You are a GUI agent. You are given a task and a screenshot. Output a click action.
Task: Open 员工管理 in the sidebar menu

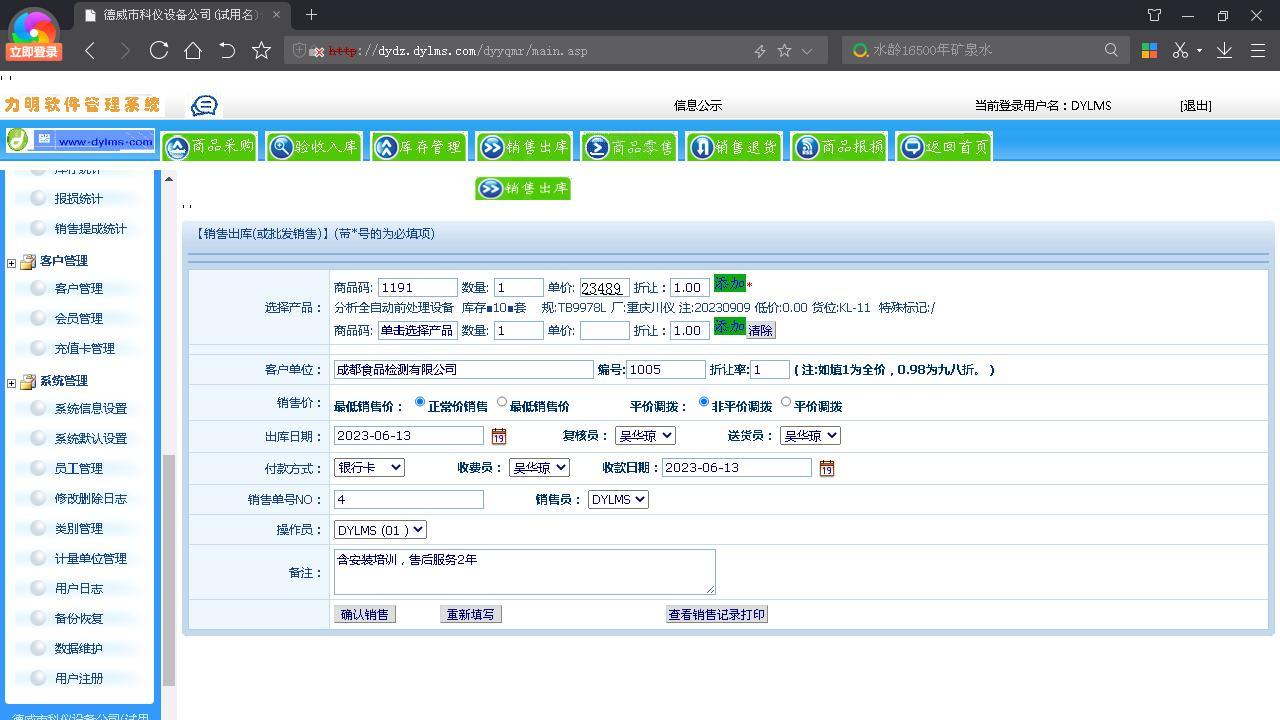(80, 468)
